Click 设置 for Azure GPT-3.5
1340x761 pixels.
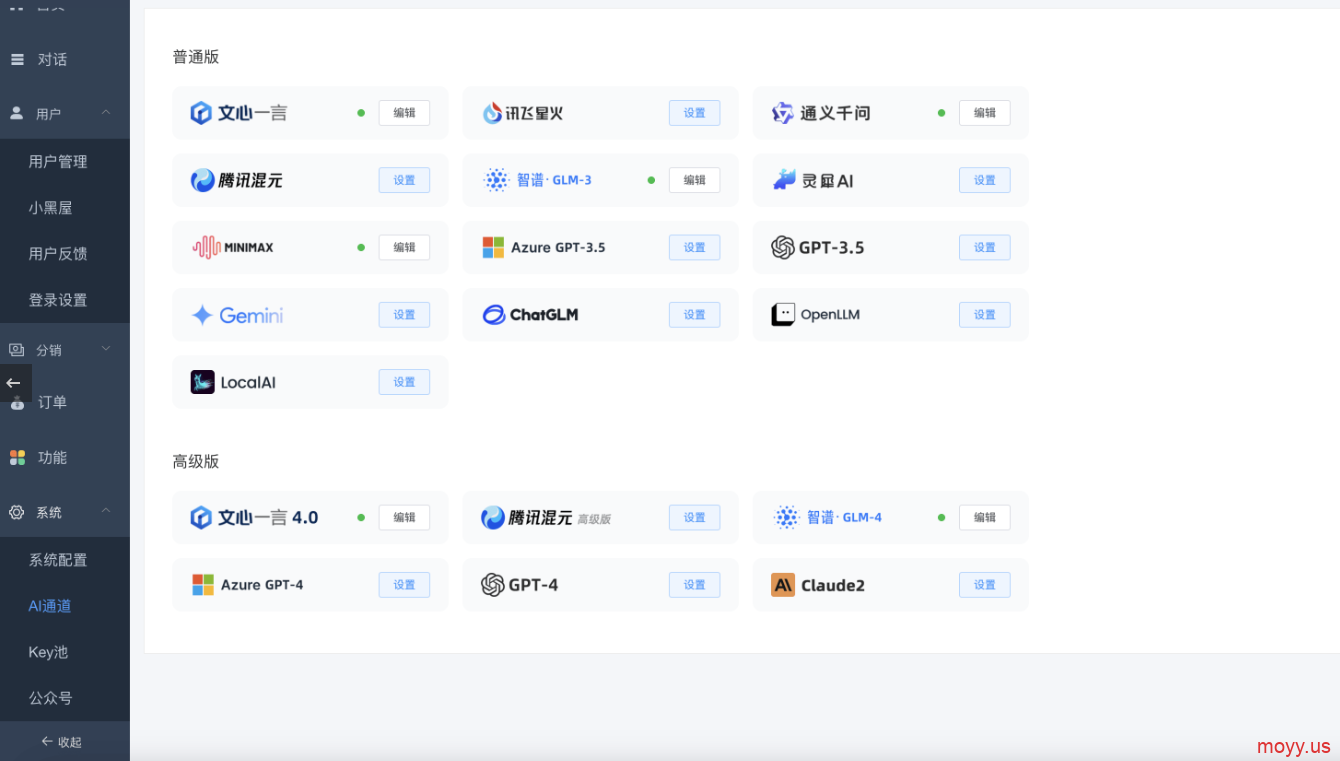695,247
